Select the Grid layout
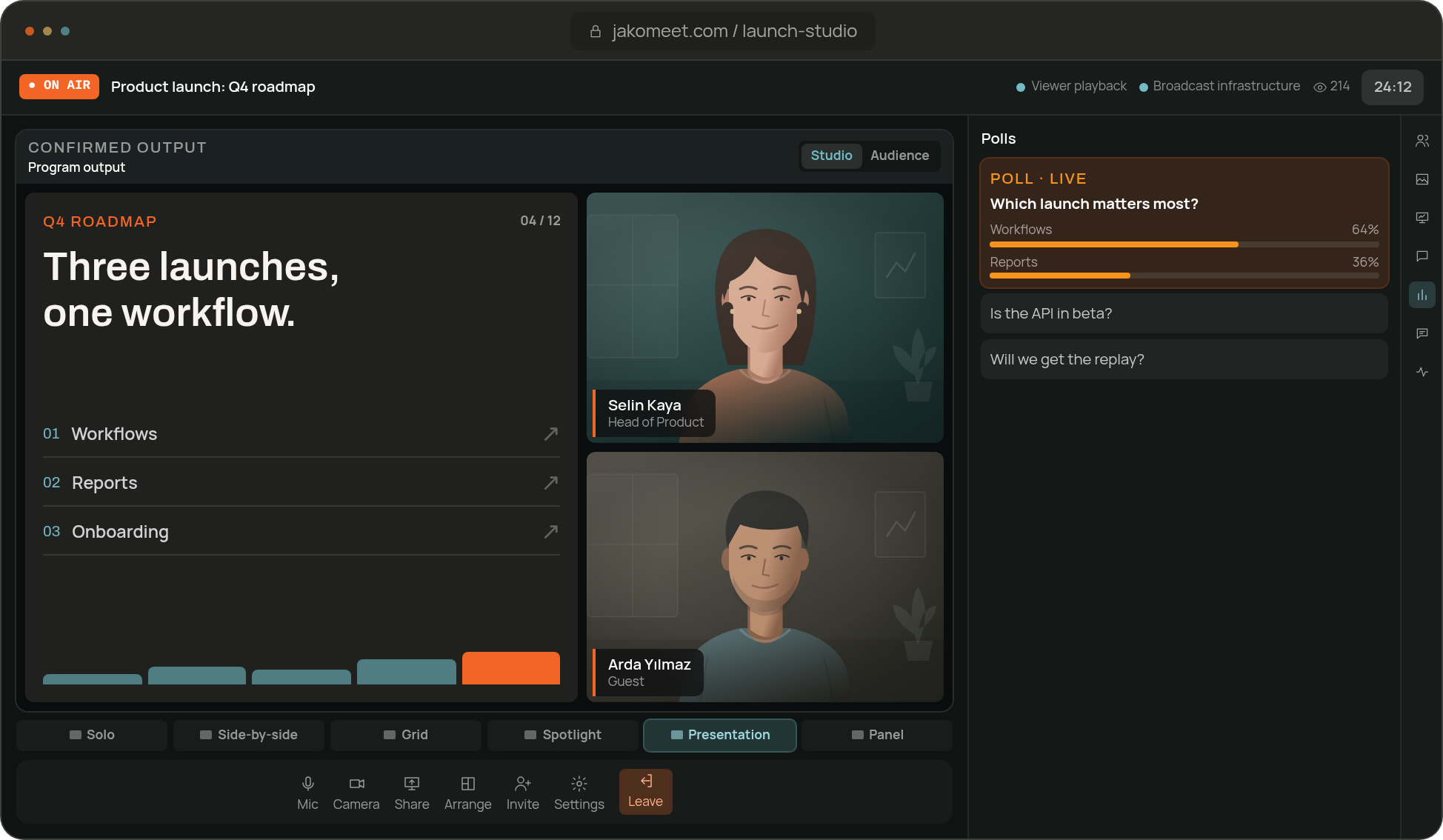Screen dimensions: 1443x840 (x=406, y=735)
